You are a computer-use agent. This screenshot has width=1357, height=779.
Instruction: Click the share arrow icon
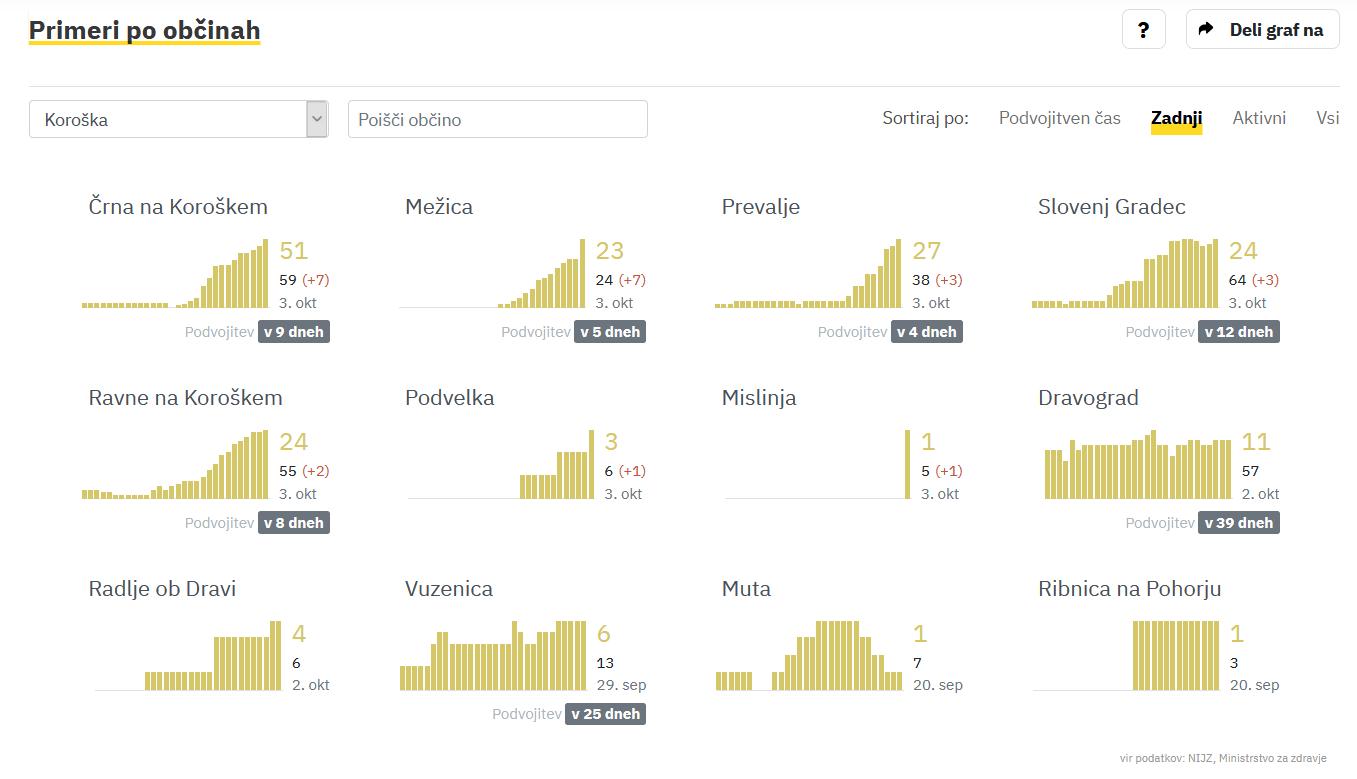[1206, 29]
